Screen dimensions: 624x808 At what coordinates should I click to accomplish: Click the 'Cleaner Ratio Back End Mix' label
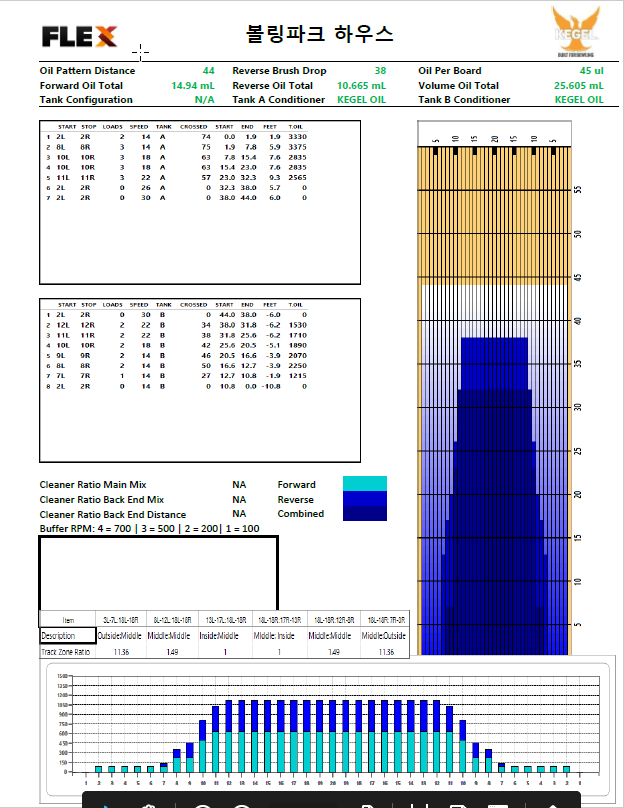[102, 500]
